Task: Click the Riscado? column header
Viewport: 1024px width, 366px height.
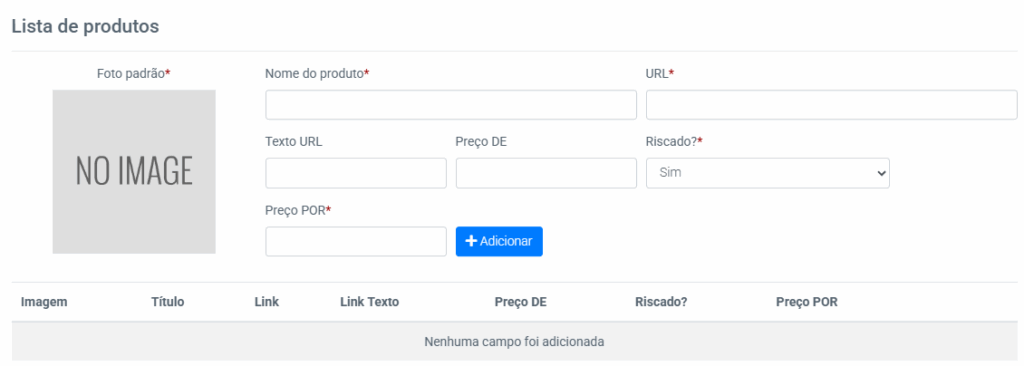Action: 661,302
